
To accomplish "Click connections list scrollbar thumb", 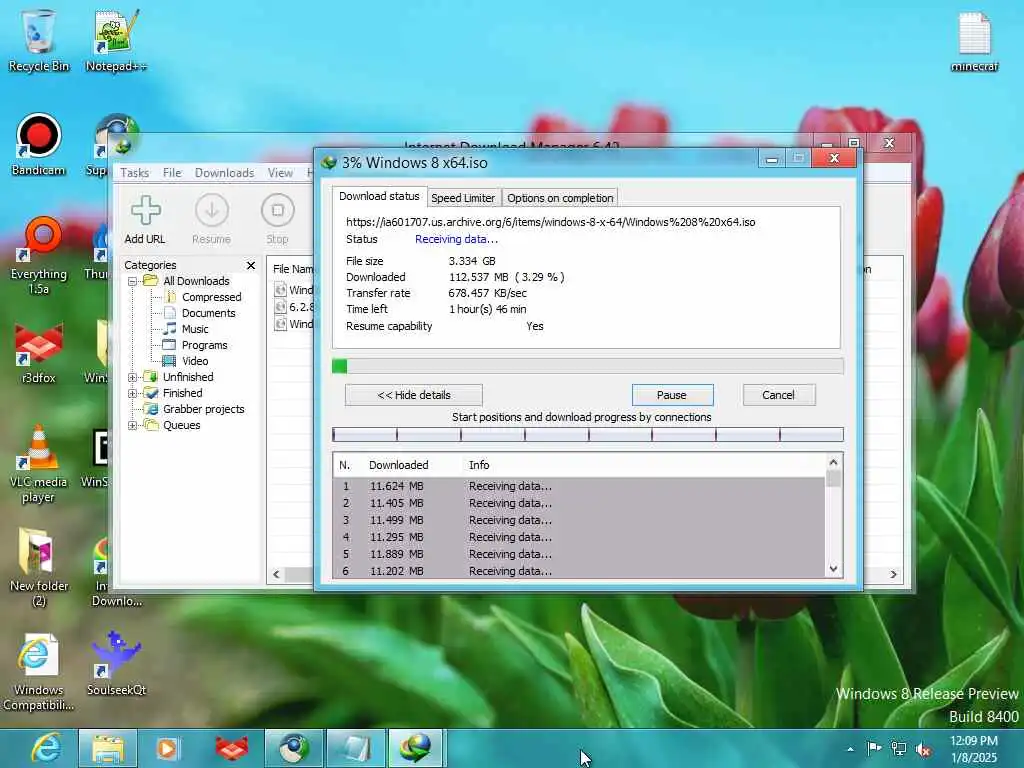I will point(833,479).
